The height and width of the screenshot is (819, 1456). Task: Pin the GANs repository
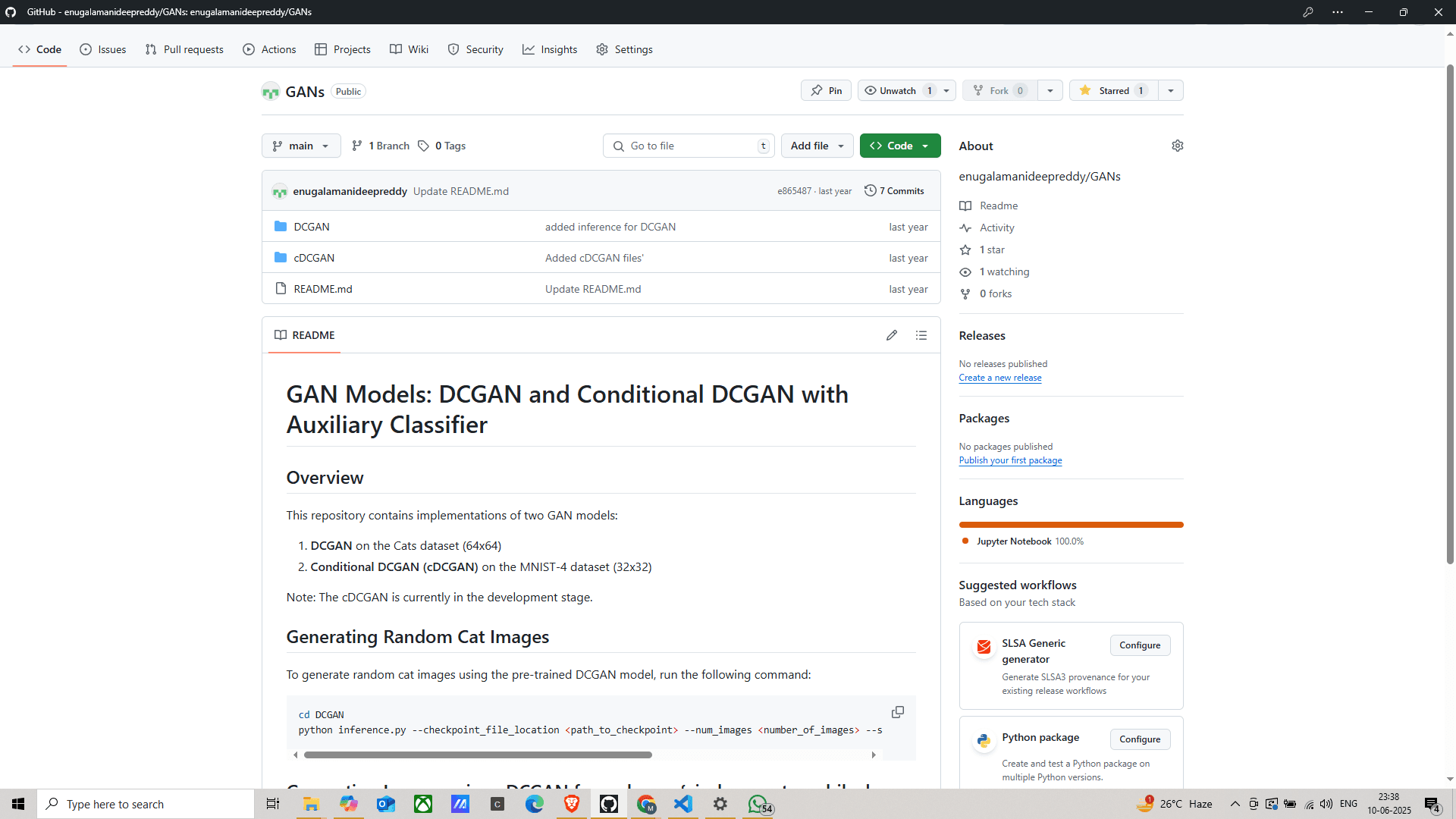coord(826,91)
